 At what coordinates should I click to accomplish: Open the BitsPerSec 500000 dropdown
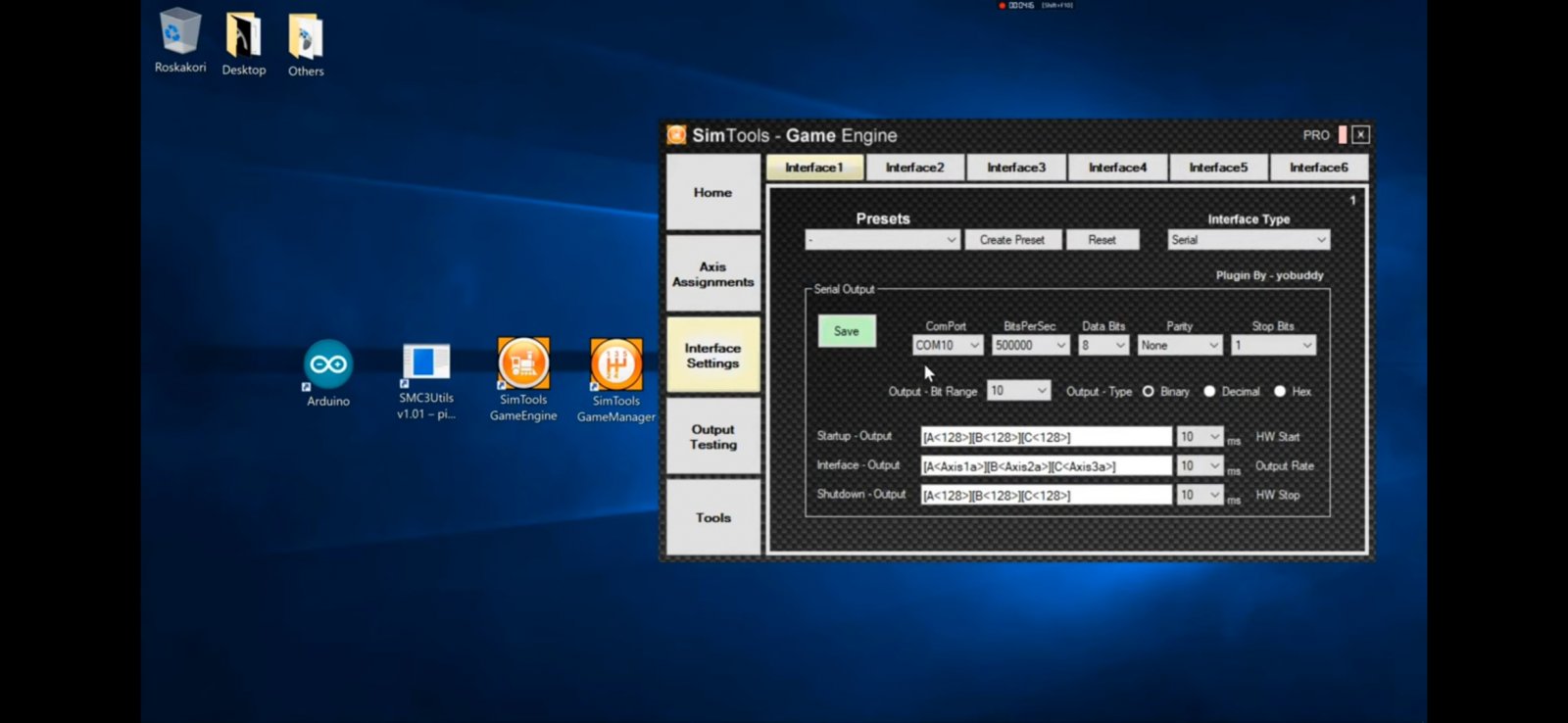pyautogui.click(x=1030, y=345)
